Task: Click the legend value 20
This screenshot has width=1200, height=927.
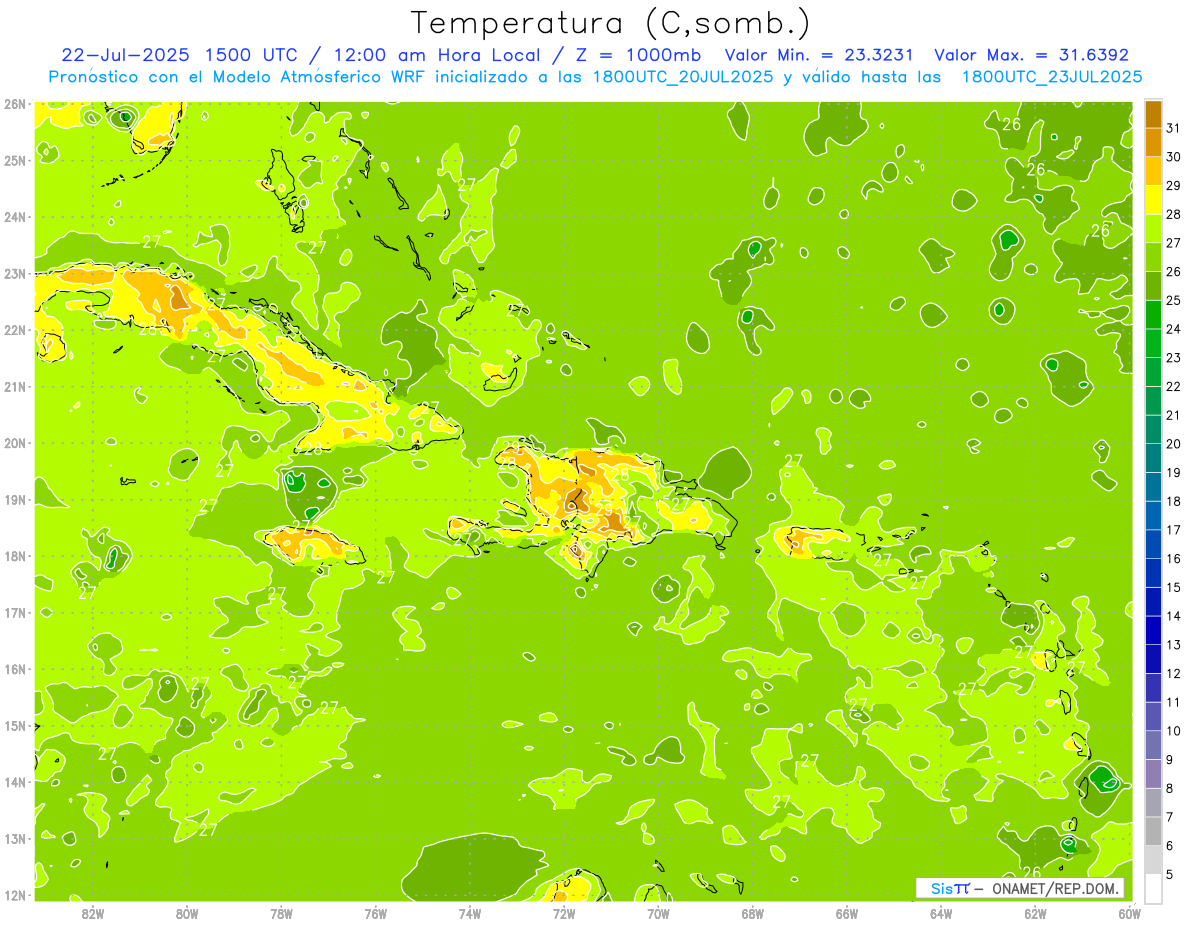Action: tap(1175, 443)
